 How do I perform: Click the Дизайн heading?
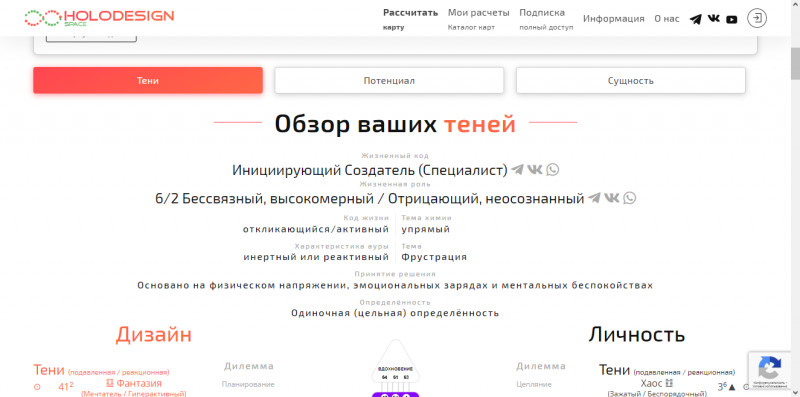(154, 335)
